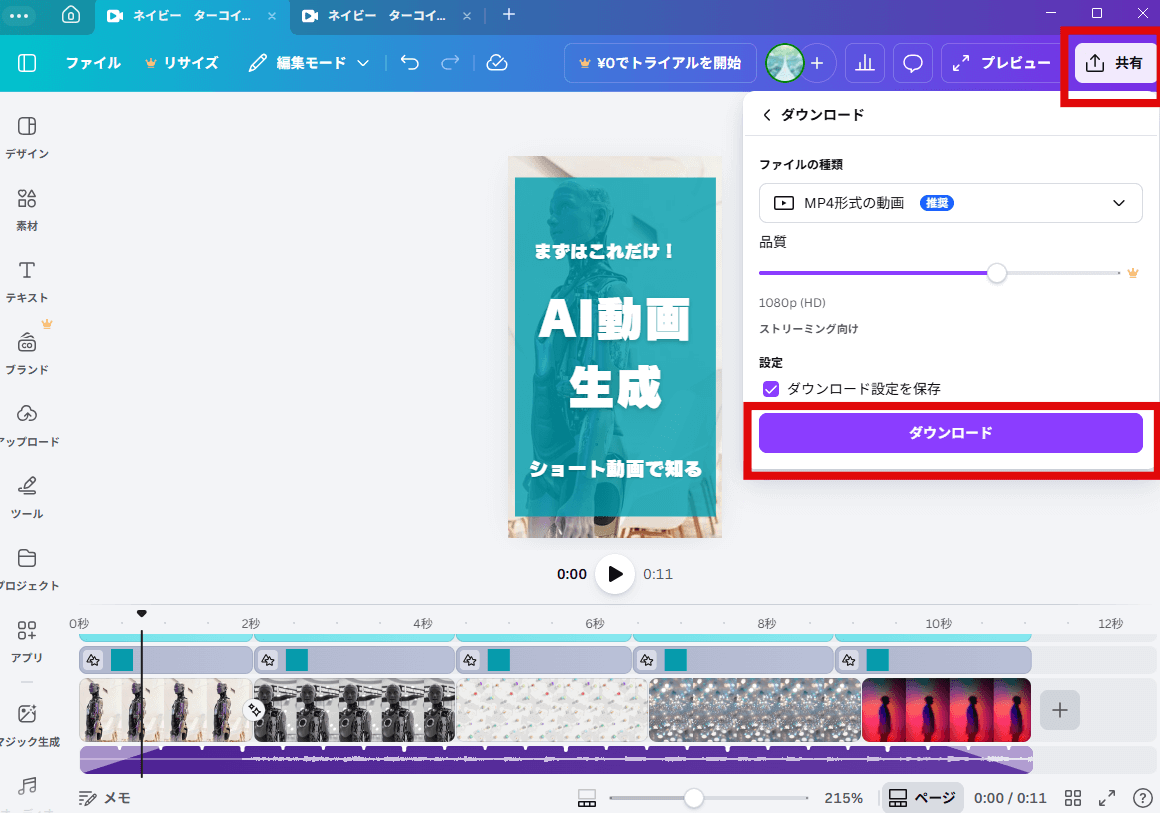Screen dimensions: 1160x813
Task: Click the ¥0でトライアルを開始 button
Action: click(x=660, y=62)
